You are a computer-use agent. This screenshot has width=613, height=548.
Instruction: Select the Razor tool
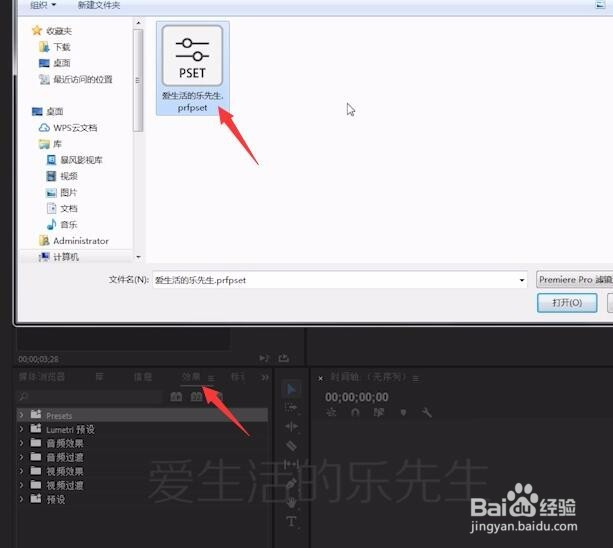291,445
